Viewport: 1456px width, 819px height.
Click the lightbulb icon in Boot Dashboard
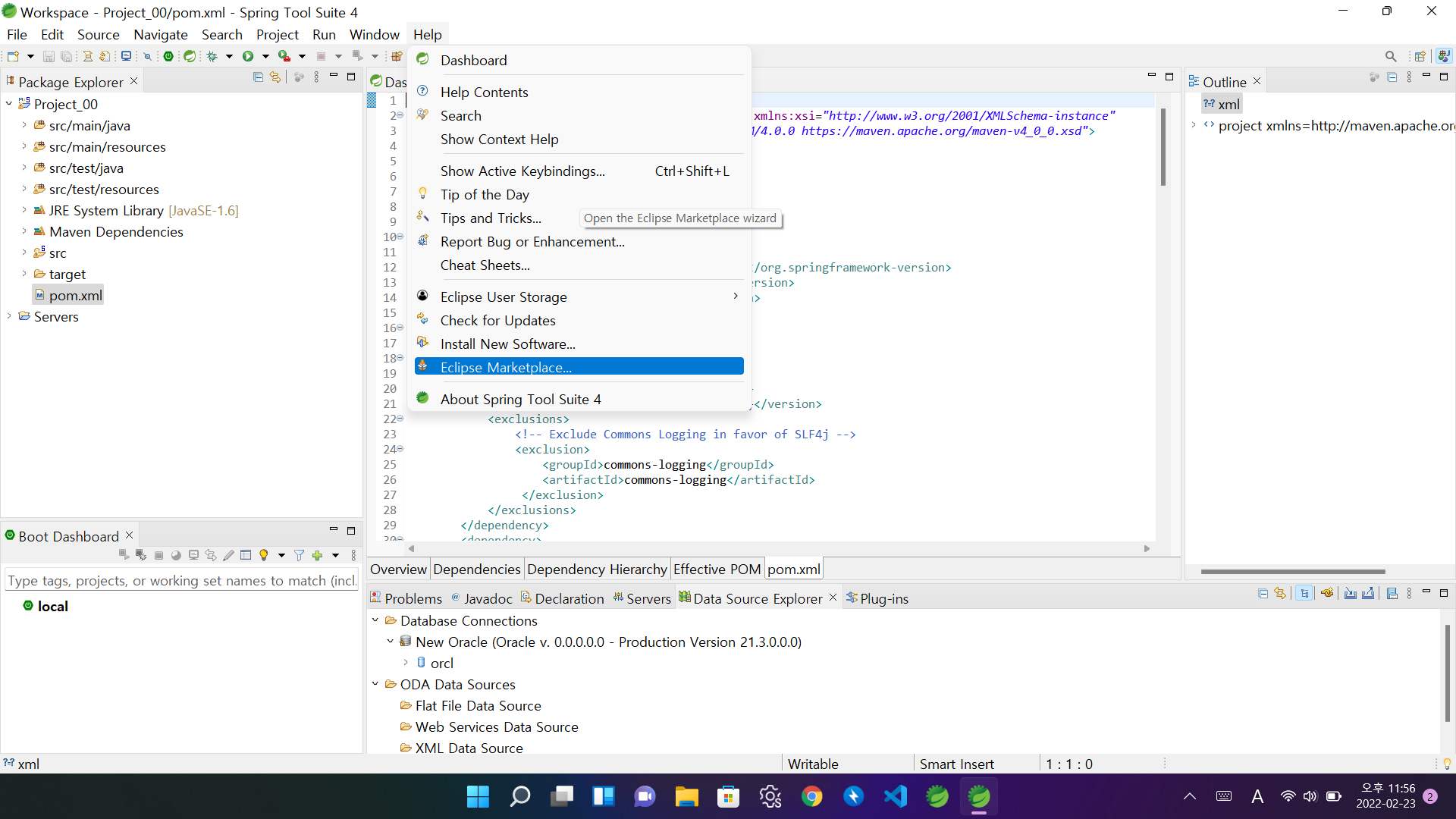click(x=264, y=556)
